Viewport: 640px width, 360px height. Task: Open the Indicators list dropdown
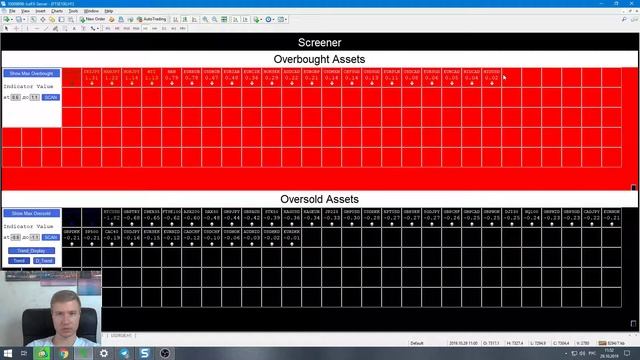tap(257, 19)
